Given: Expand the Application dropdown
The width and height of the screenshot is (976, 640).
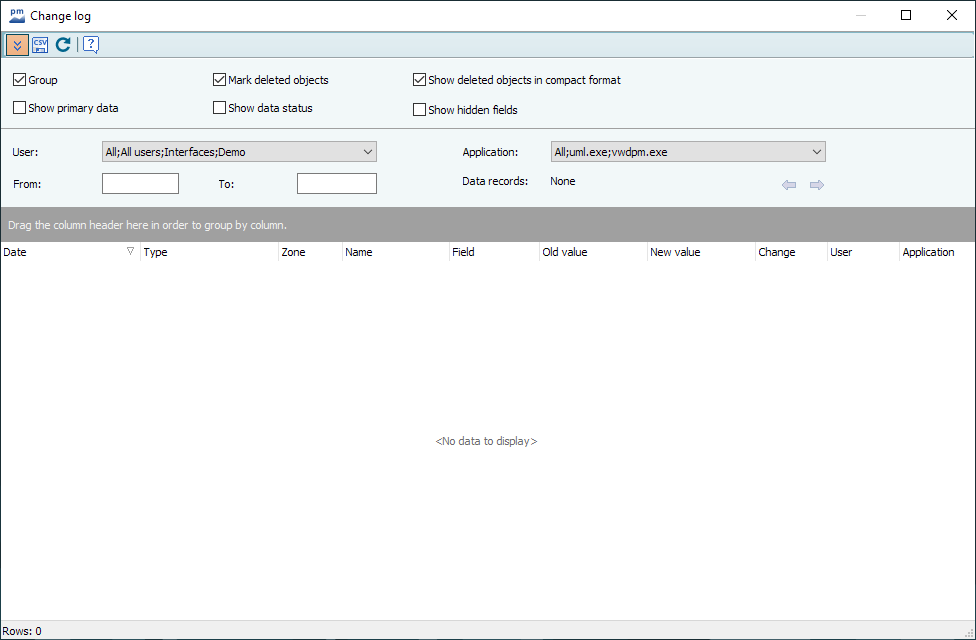Looking at the screenshot, I should pos(816,152).
